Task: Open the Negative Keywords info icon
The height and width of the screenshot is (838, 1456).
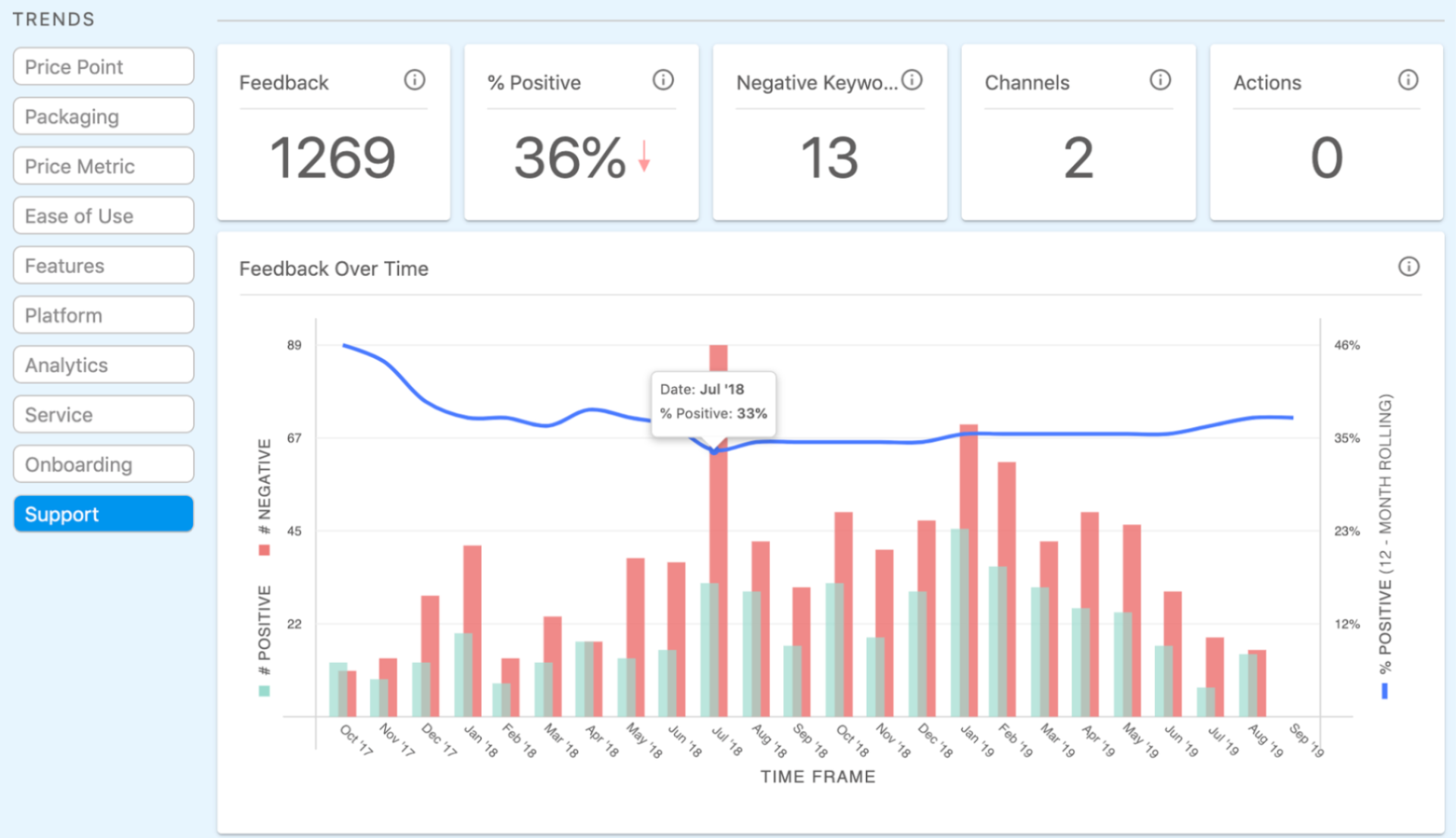Action: pos(912,80)
